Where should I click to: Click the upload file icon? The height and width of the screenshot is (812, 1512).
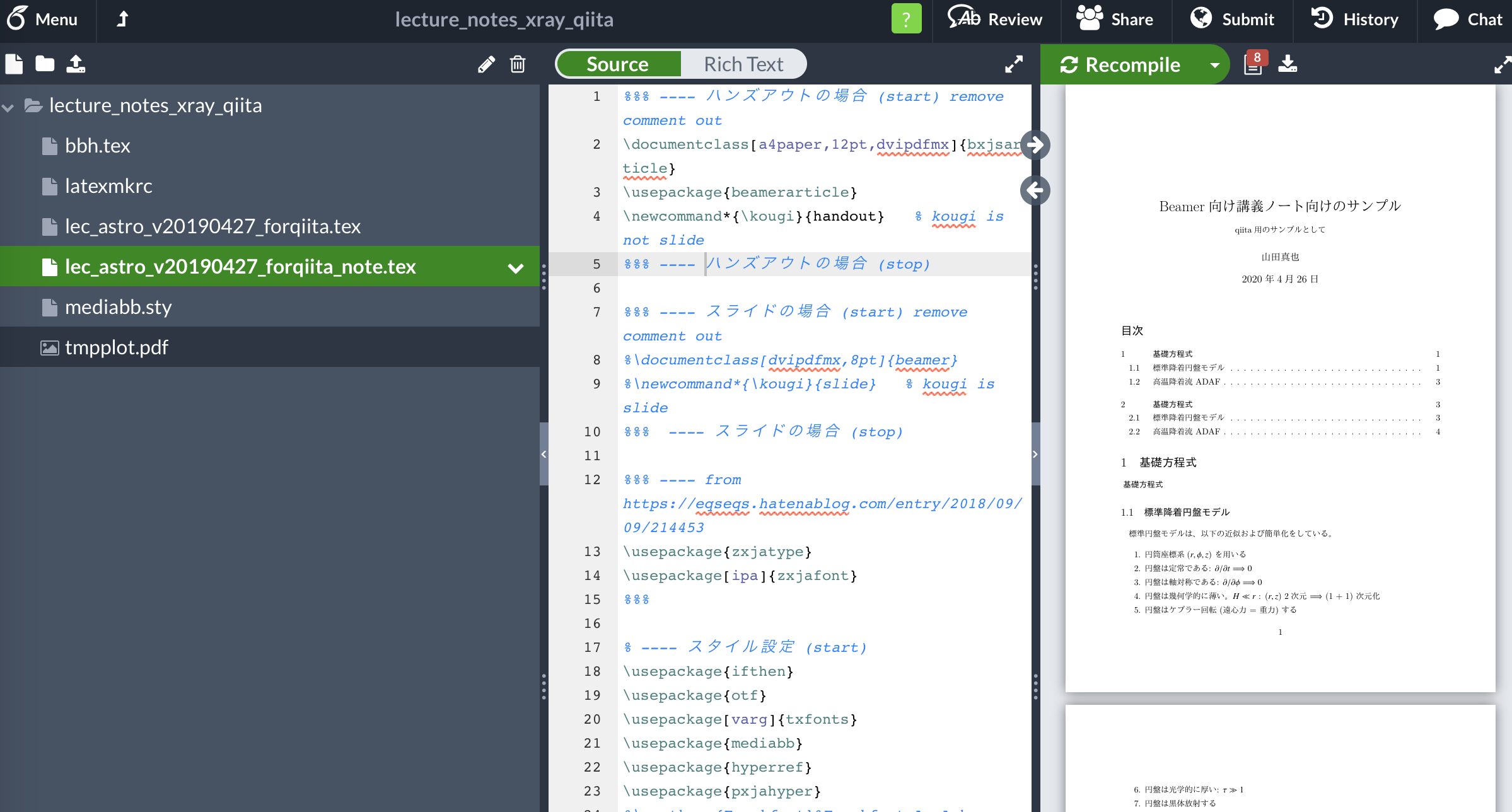[76, 63]
